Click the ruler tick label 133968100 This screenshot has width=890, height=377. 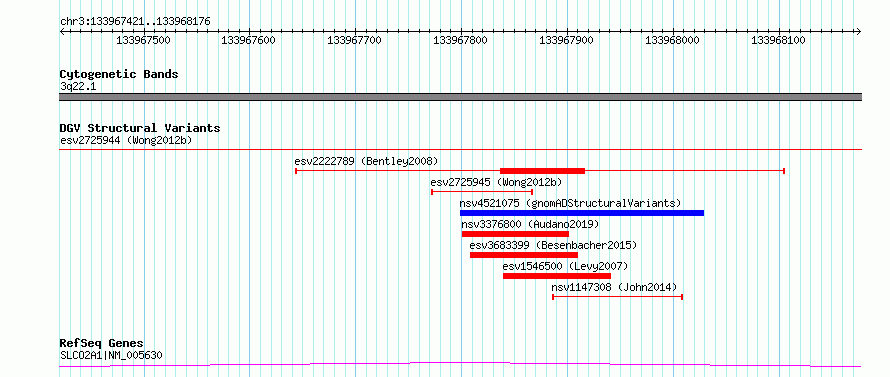[x=778, y=41]
